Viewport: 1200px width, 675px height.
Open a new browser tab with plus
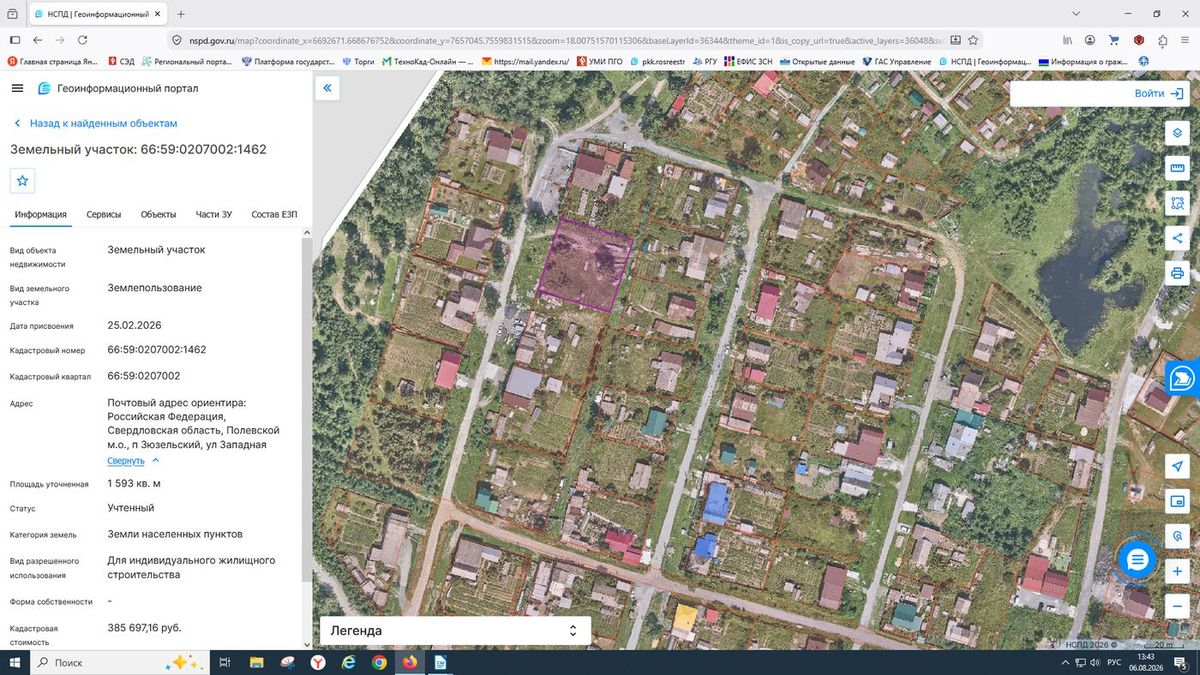(180, 15)
